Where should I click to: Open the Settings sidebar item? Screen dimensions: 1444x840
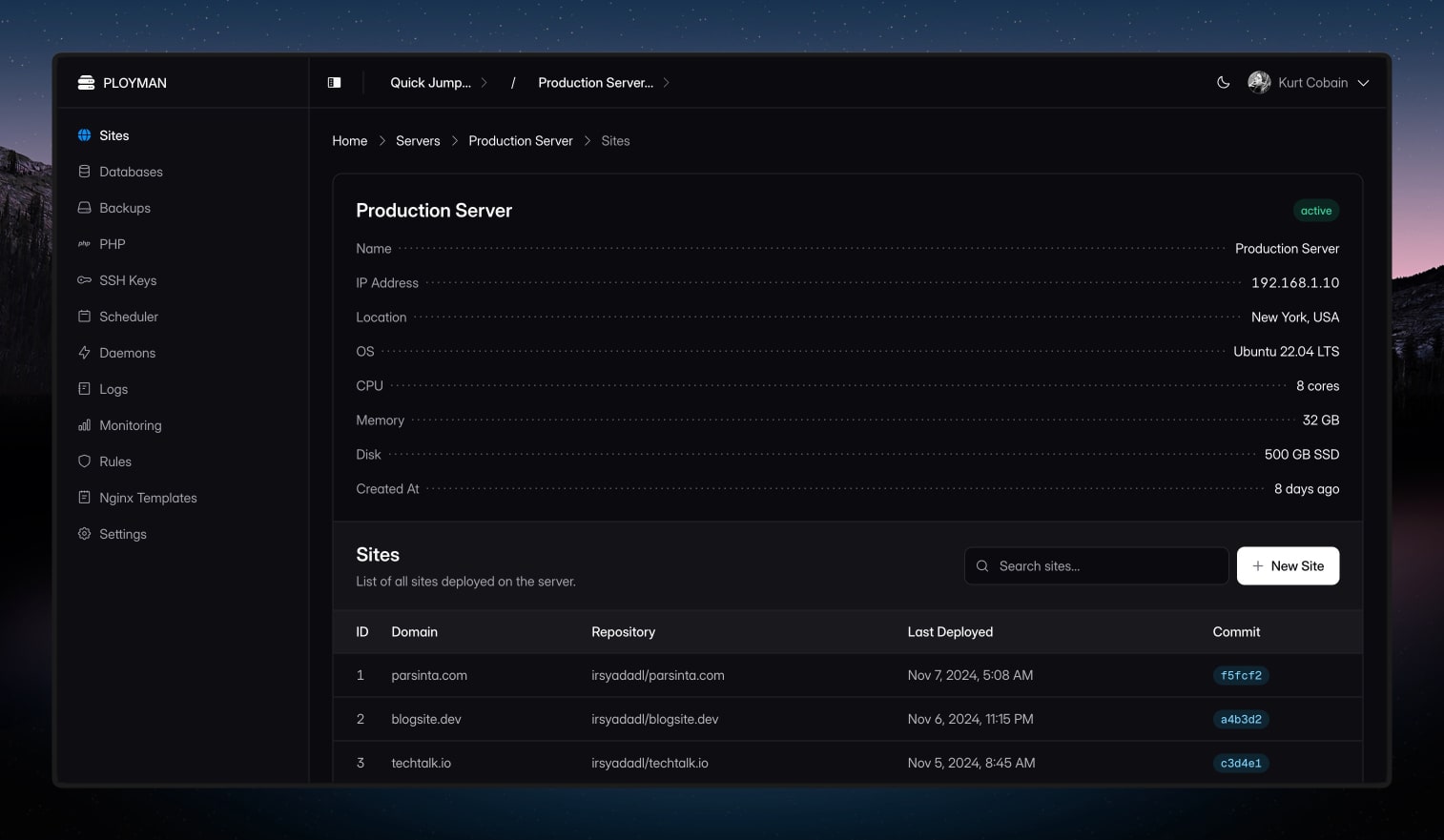coord(182,534)
